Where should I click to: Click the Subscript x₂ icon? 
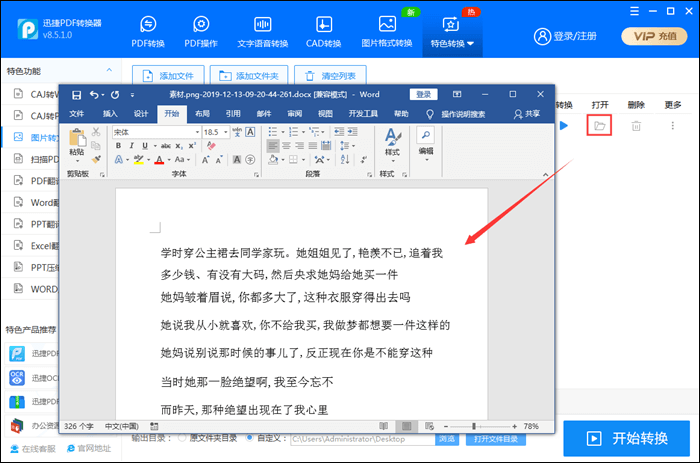[x=179, y=146]
